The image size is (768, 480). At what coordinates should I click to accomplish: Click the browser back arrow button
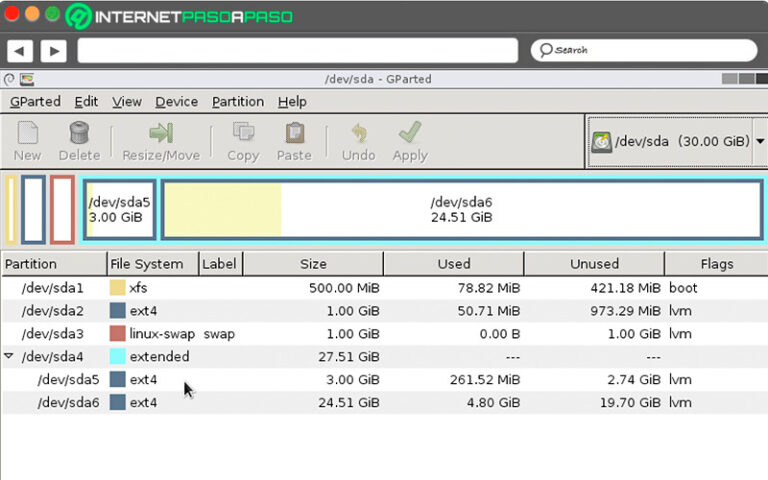(x=20, y=50)
